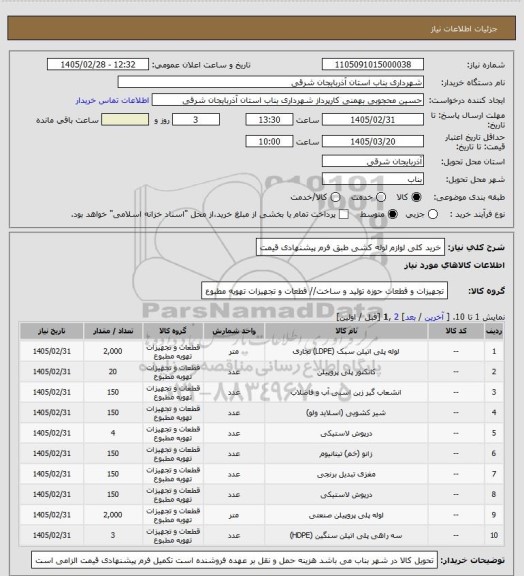Click unit متر in row 1
The image size is (524, 576).
[x=234, y=352]
